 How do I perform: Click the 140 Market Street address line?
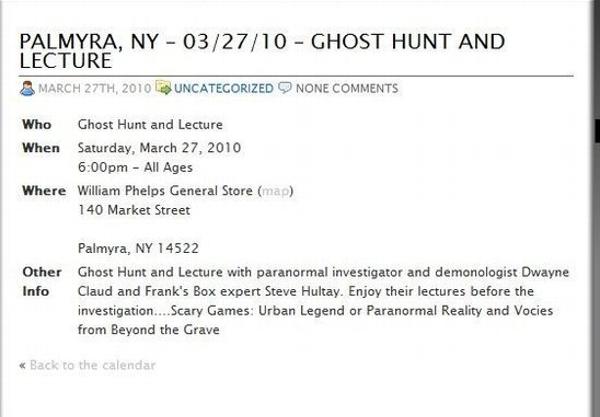pyautogui.click(x=134, y=210)
